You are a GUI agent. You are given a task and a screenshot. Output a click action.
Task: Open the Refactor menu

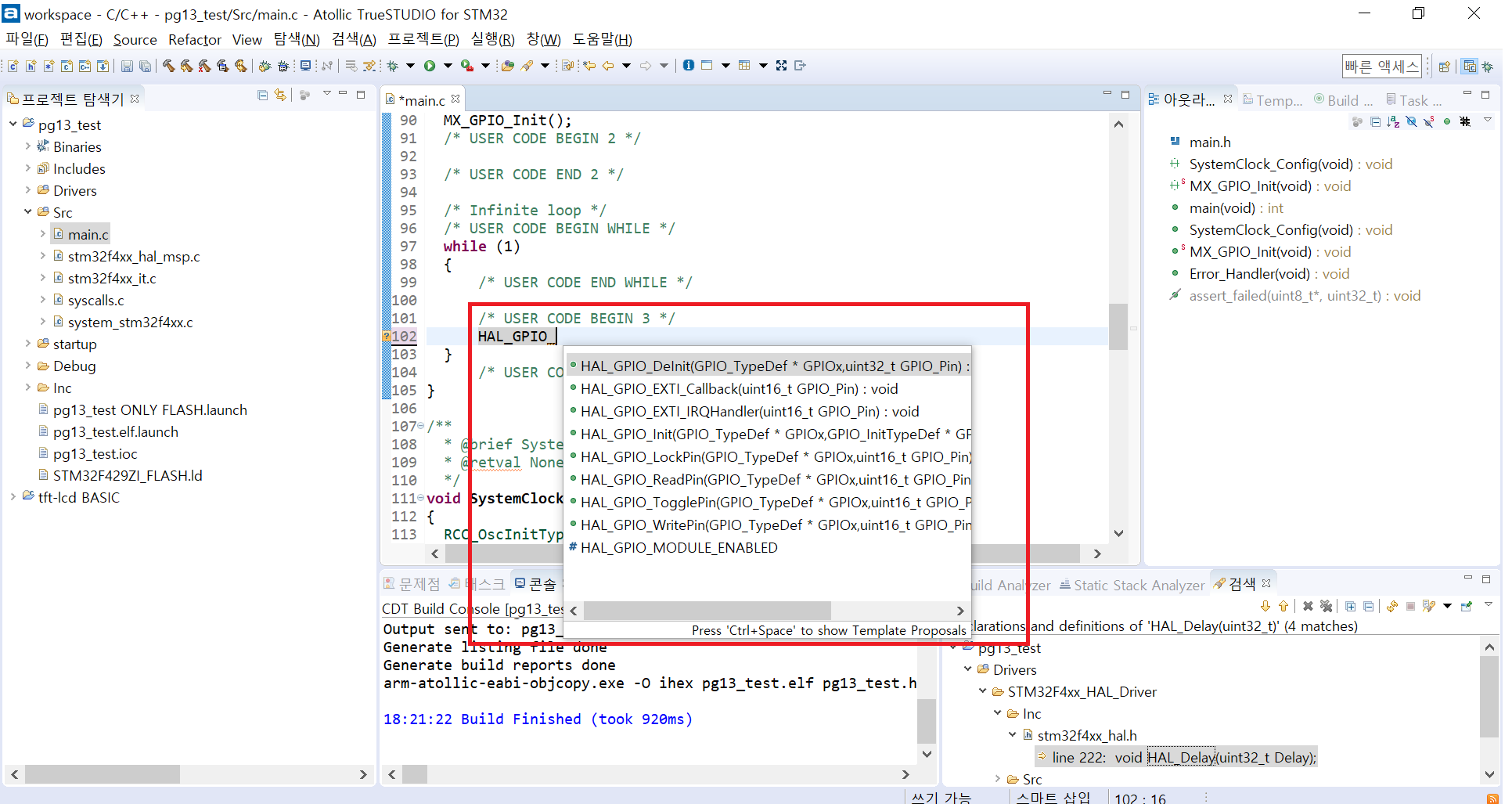(x=195, y=40)
